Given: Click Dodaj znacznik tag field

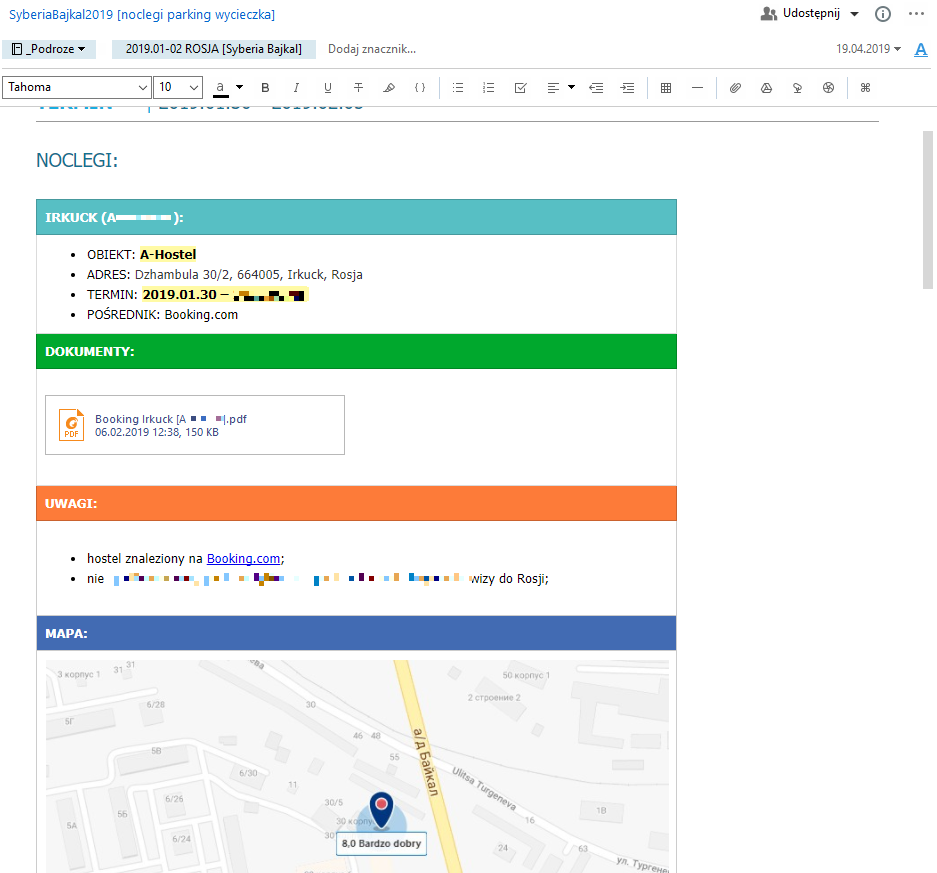Looking at the screenshot, I should [372, 49].
